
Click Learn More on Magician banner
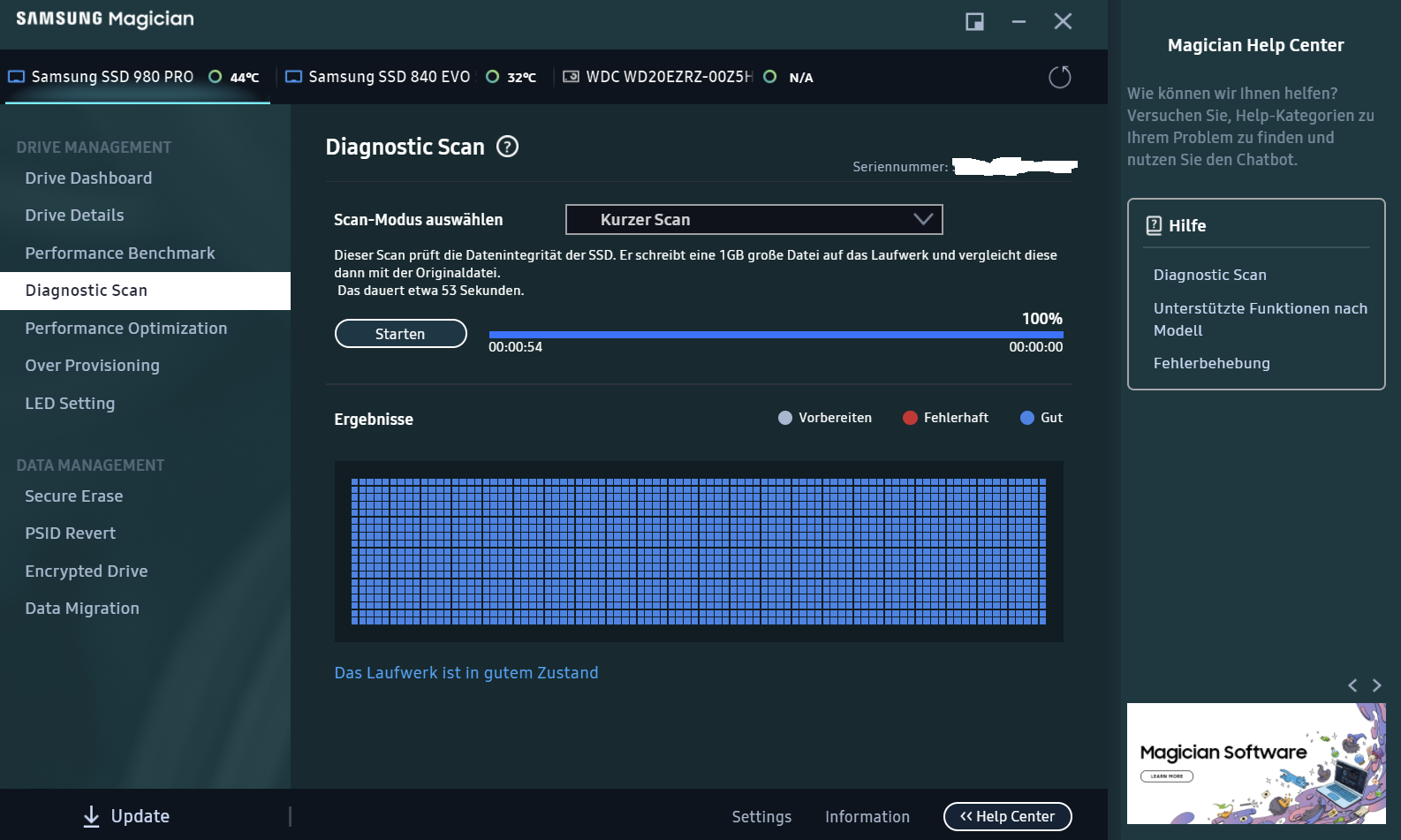[1167, 776]
